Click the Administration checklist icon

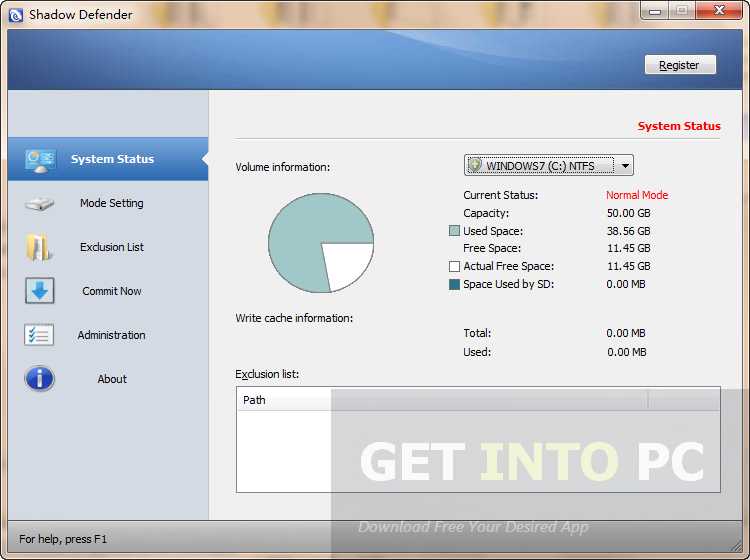(x=39, y=335)
